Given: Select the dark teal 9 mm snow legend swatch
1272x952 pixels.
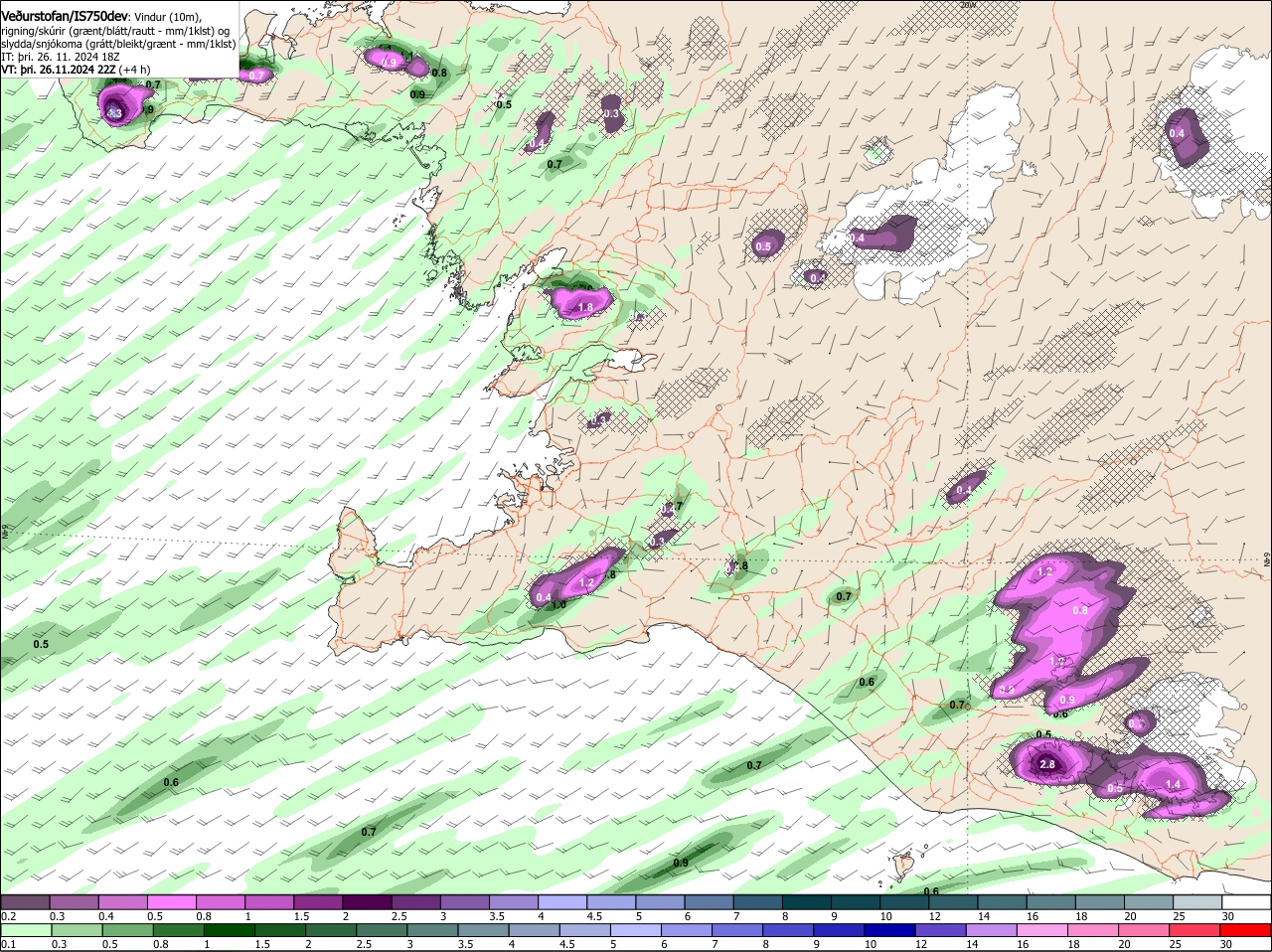Looking at the screenshot, I should [854, 901].
